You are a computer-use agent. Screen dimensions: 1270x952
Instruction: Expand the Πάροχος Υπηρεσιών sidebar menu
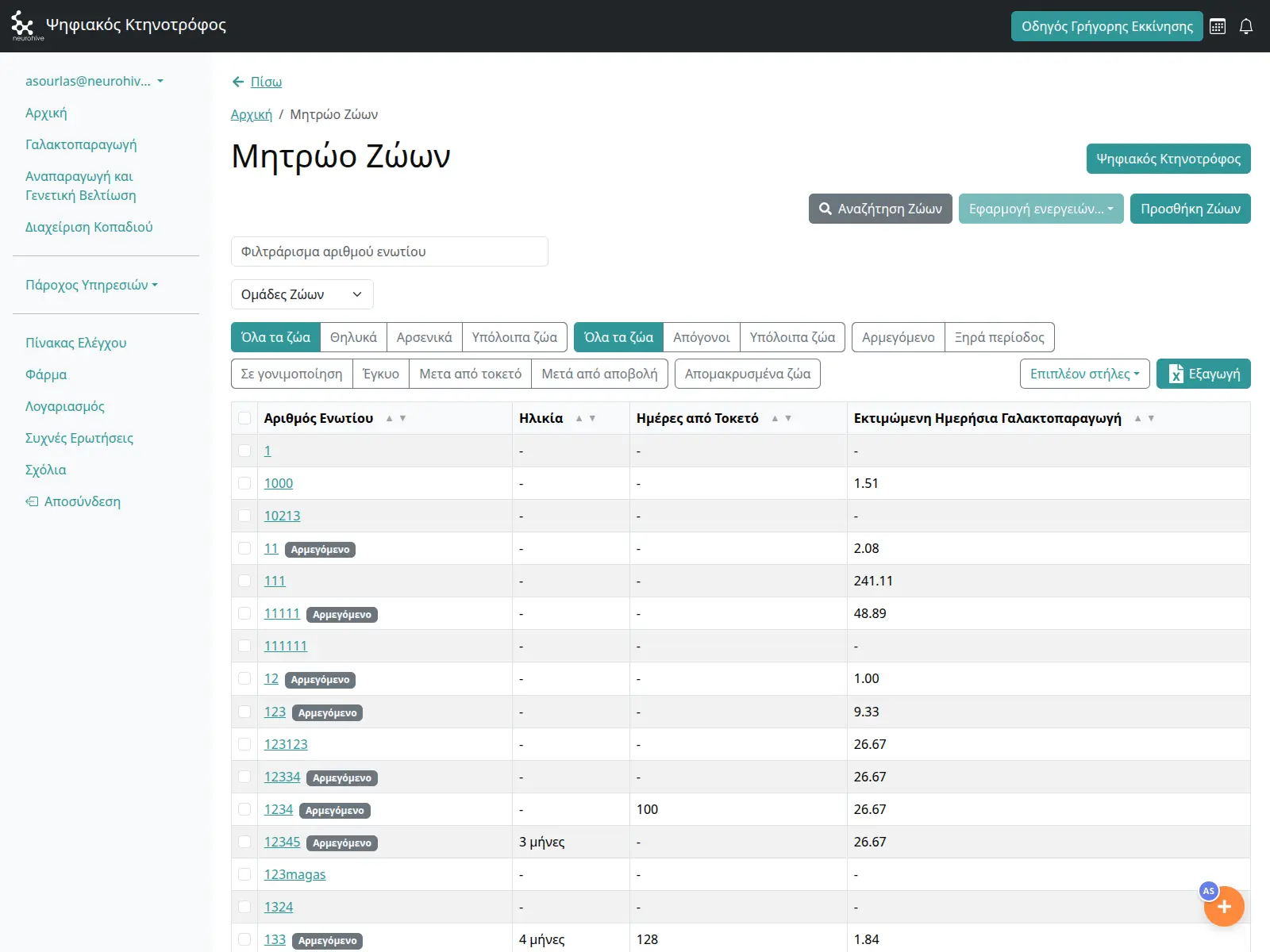(91, 285)
